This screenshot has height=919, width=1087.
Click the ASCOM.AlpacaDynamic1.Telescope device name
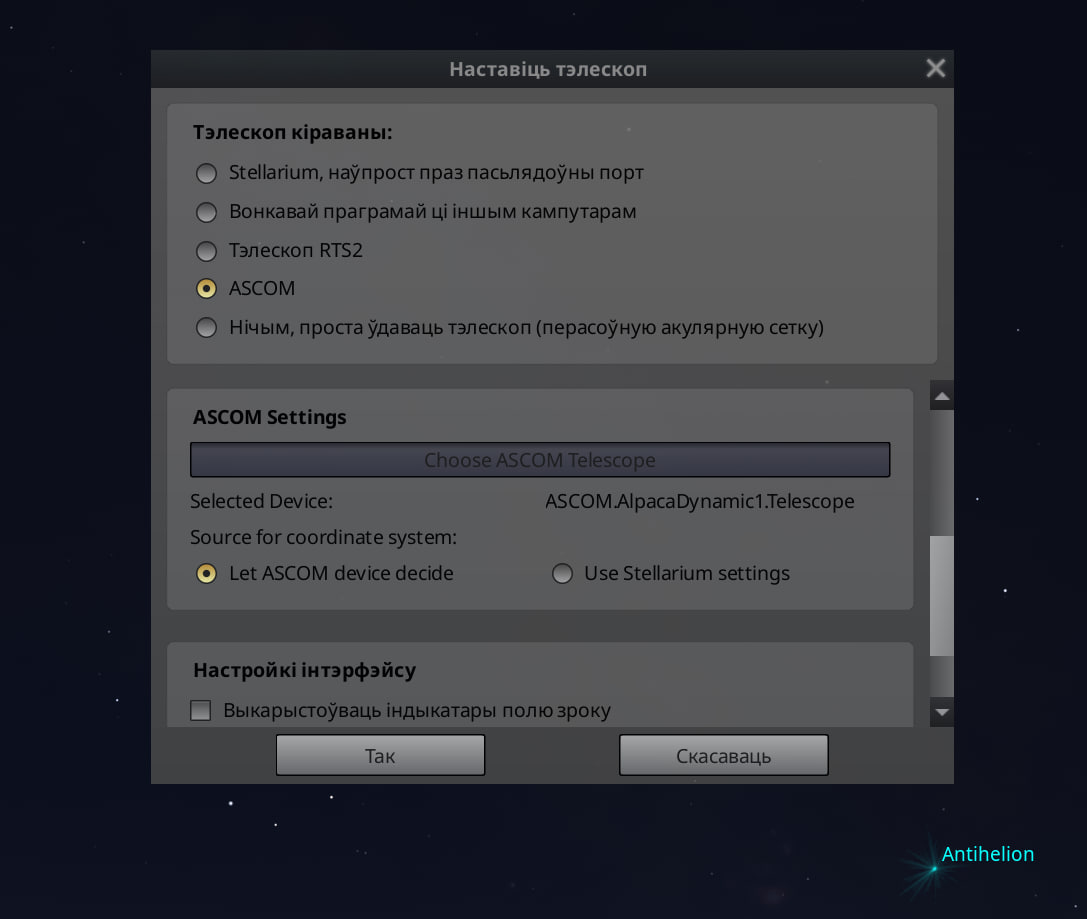[699, 502]
